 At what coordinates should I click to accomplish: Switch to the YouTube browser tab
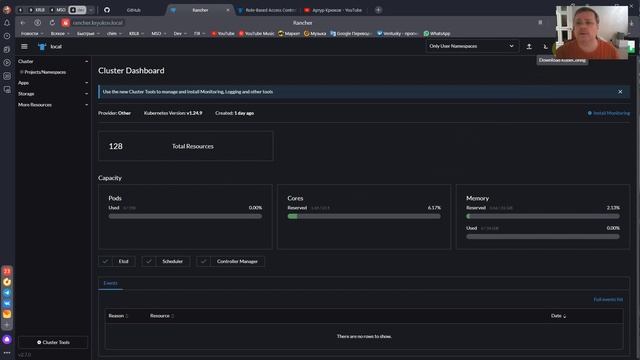click(333, 10)
